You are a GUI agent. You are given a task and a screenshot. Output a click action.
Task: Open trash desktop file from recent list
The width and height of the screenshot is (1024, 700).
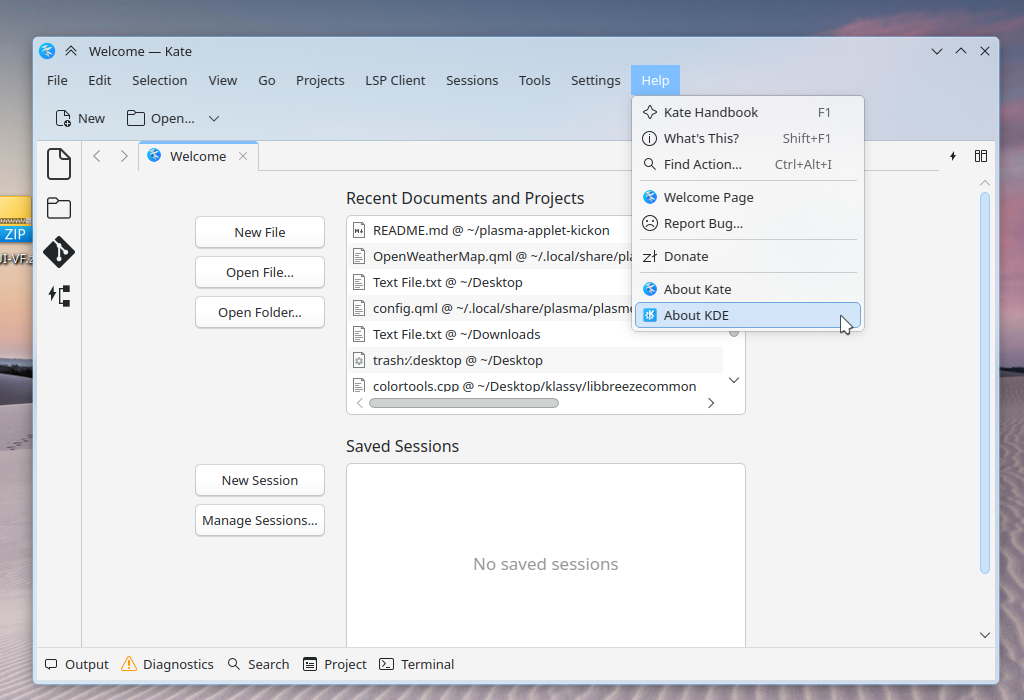tap(536, 360)
